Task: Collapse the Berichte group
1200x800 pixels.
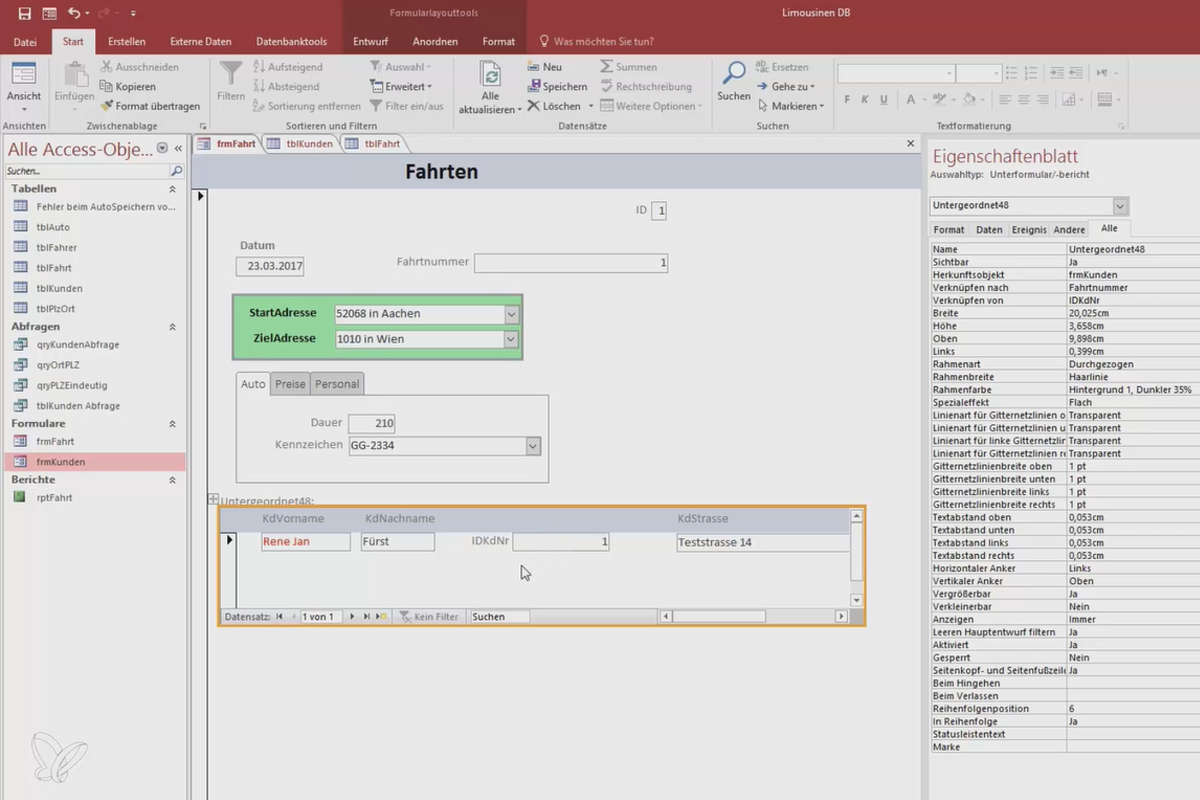Action: [172, 479]
